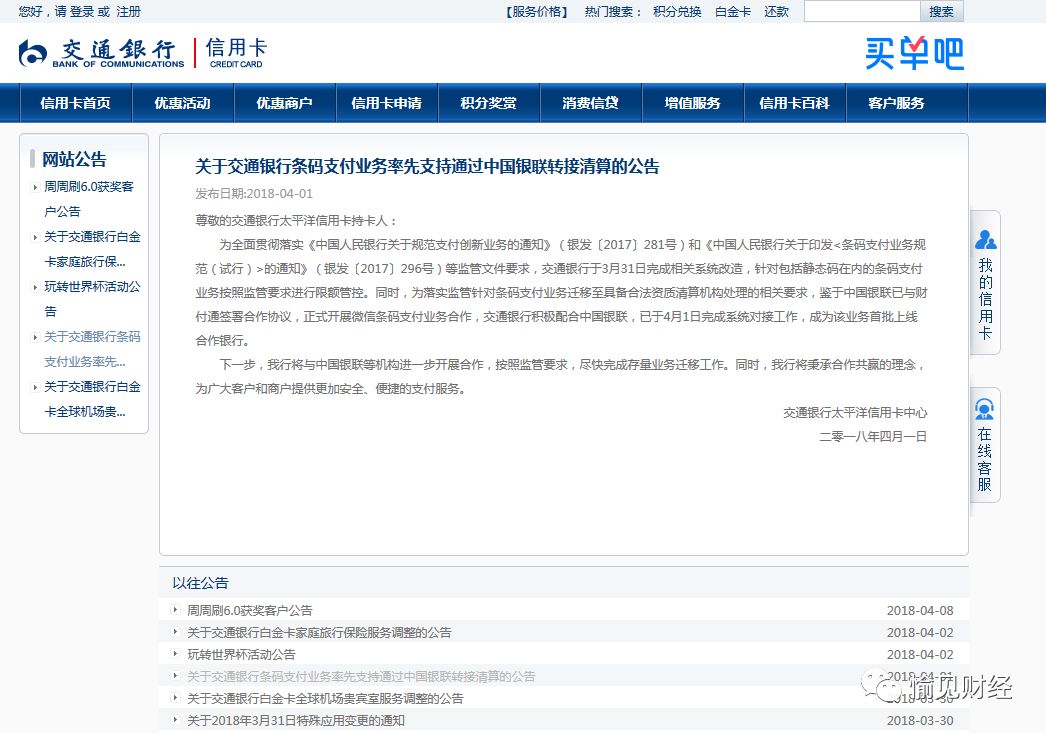Image resolution: width=1046 pixels, height=733 pixels.
Task: Open 消费信贷 navigation item
Action: pyautogui.click(x=590, y=103)
